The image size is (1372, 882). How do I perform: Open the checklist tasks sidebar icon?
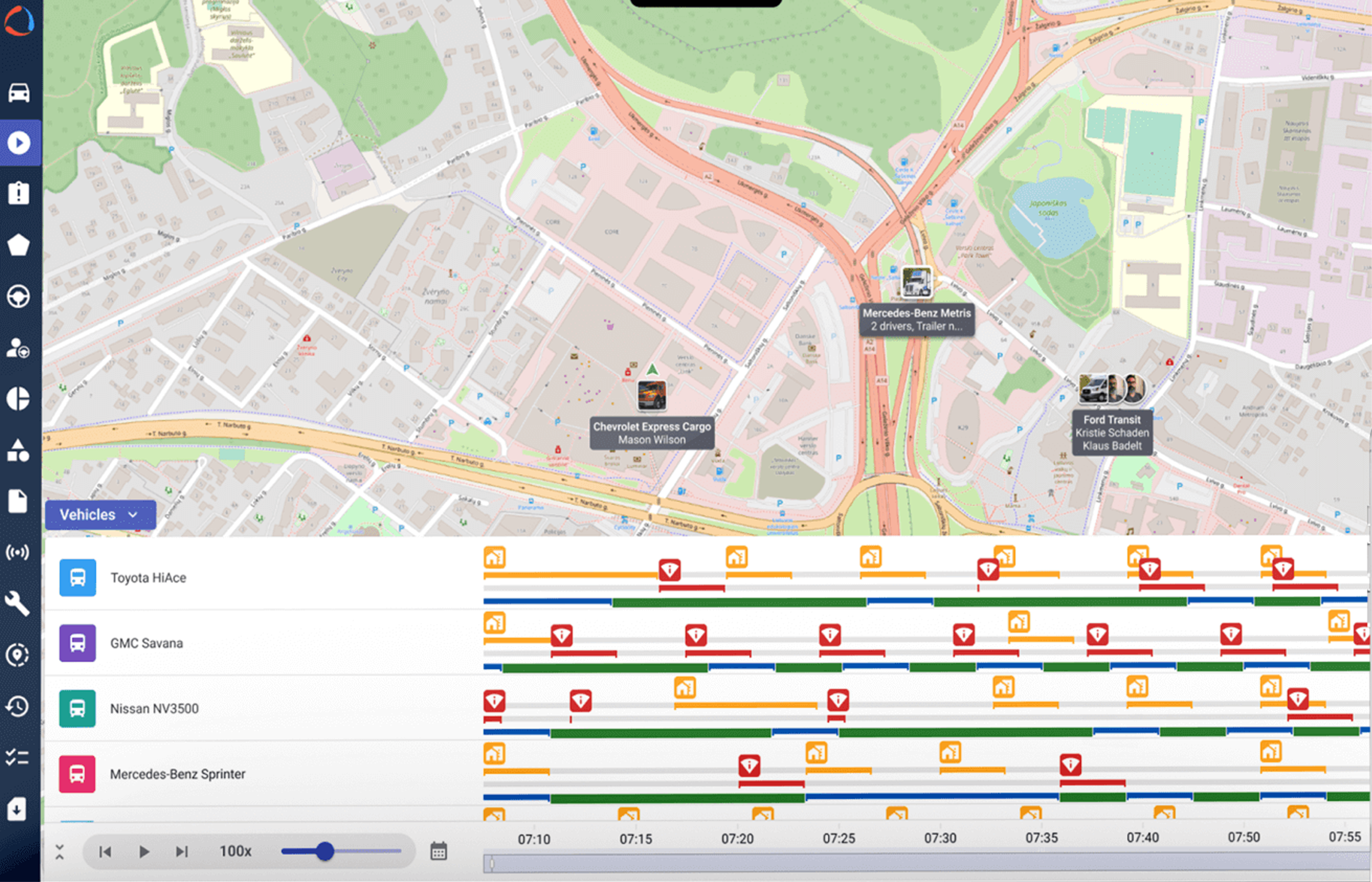(18, 758)
